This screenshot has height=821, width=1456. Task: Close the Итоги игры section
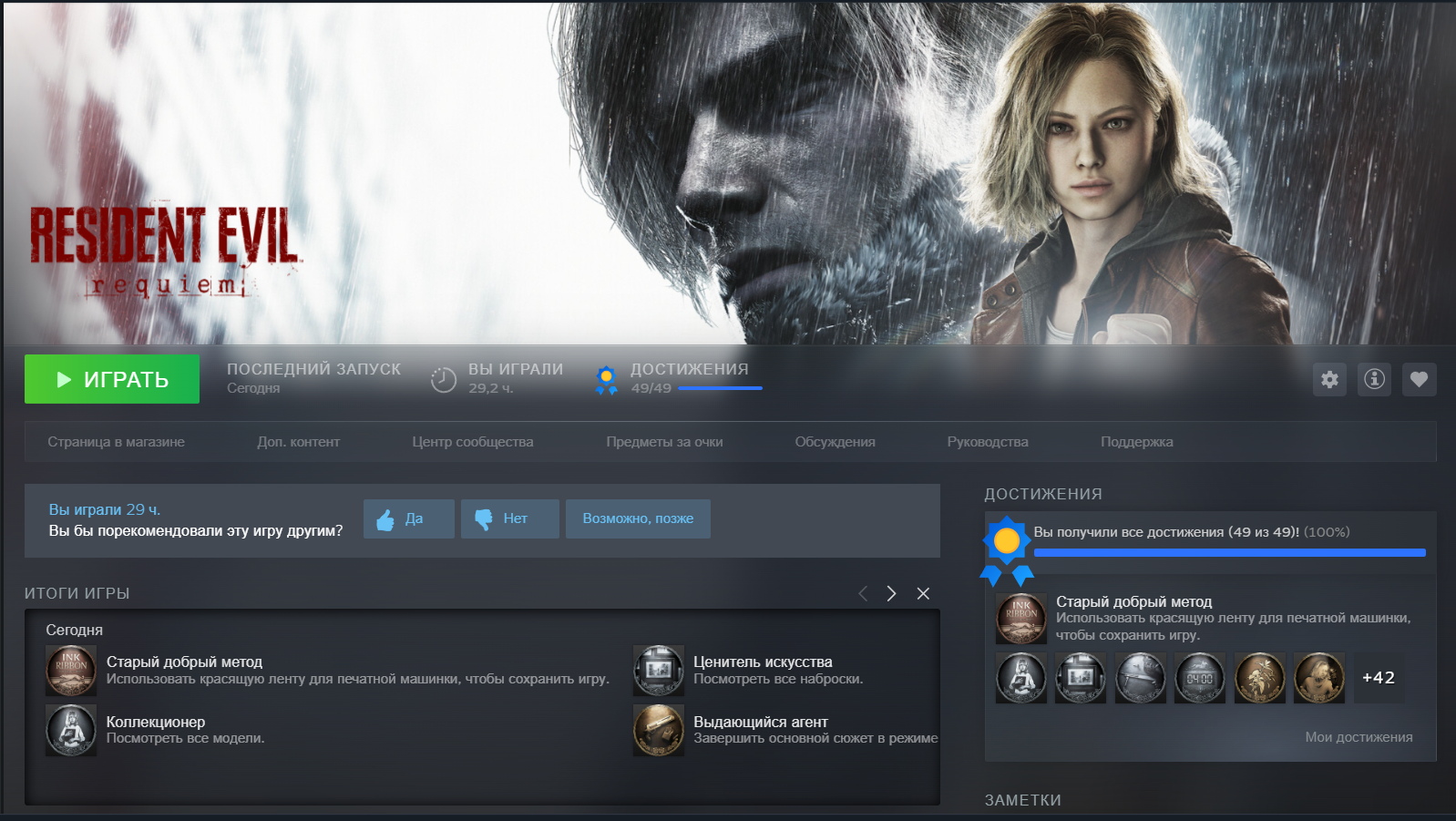pos(923,593)
